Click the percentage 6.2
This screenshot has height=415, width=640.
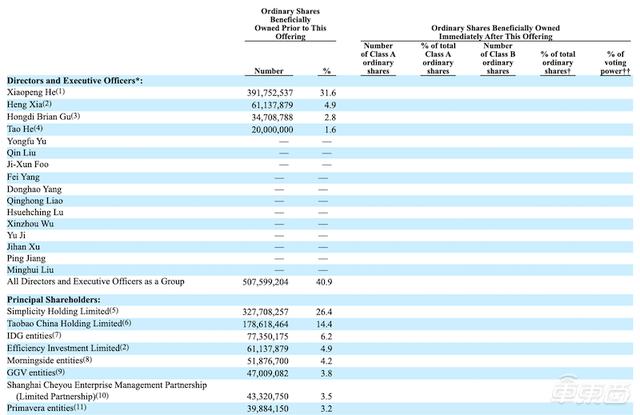pyautogui.click(x=326, y=337)
